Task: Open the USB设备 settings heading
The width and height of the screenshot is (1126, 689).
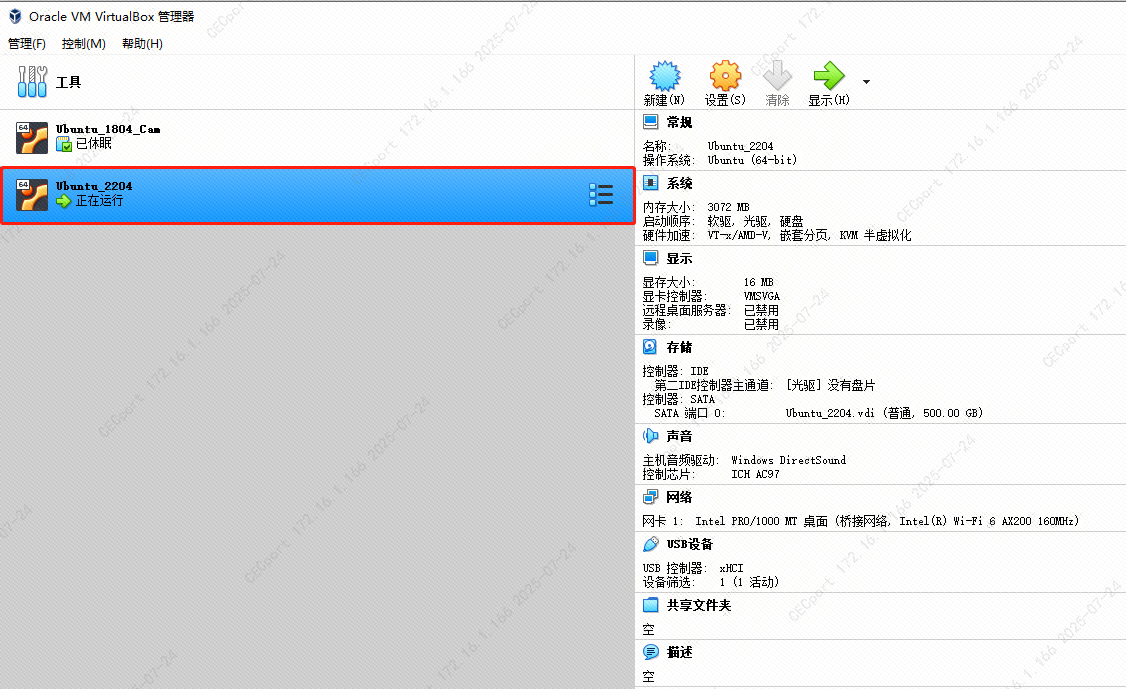Action: pos(689,545)
